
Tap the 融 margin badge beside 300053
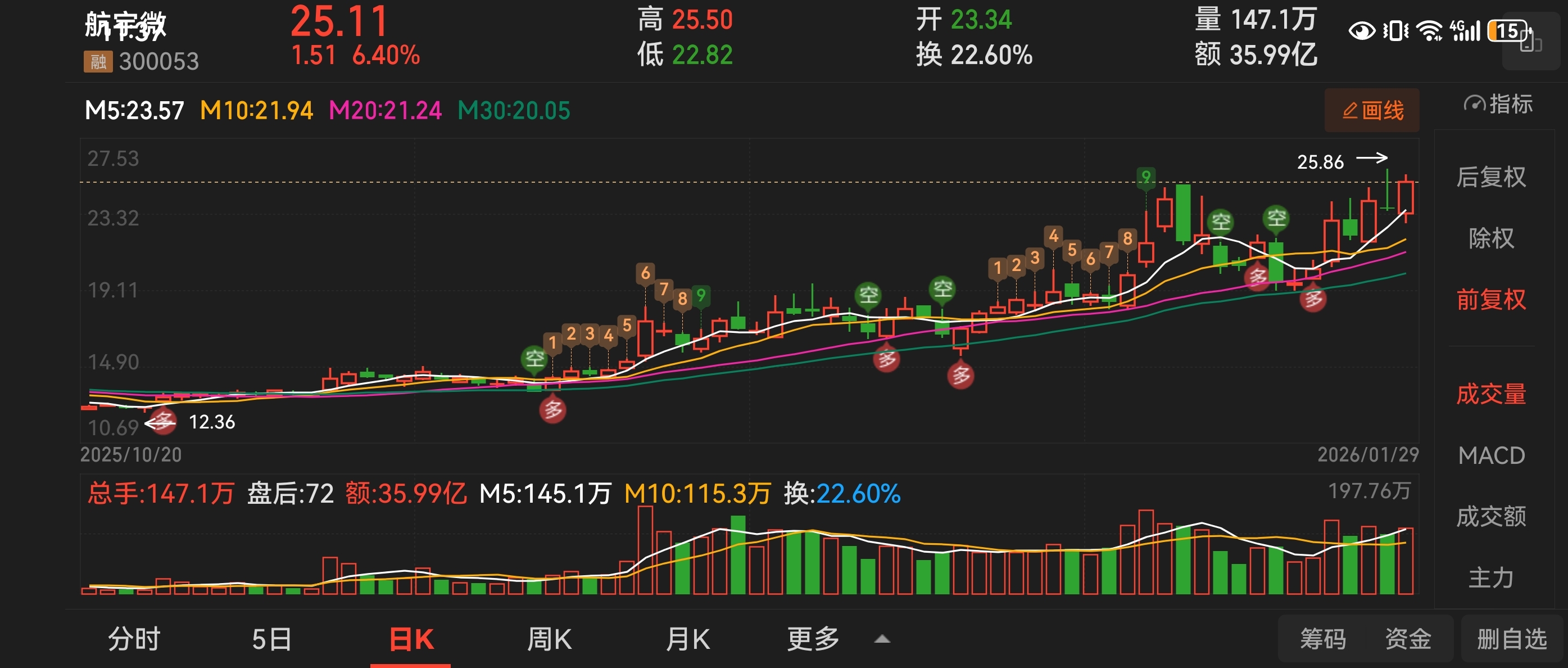click(98, 61)
